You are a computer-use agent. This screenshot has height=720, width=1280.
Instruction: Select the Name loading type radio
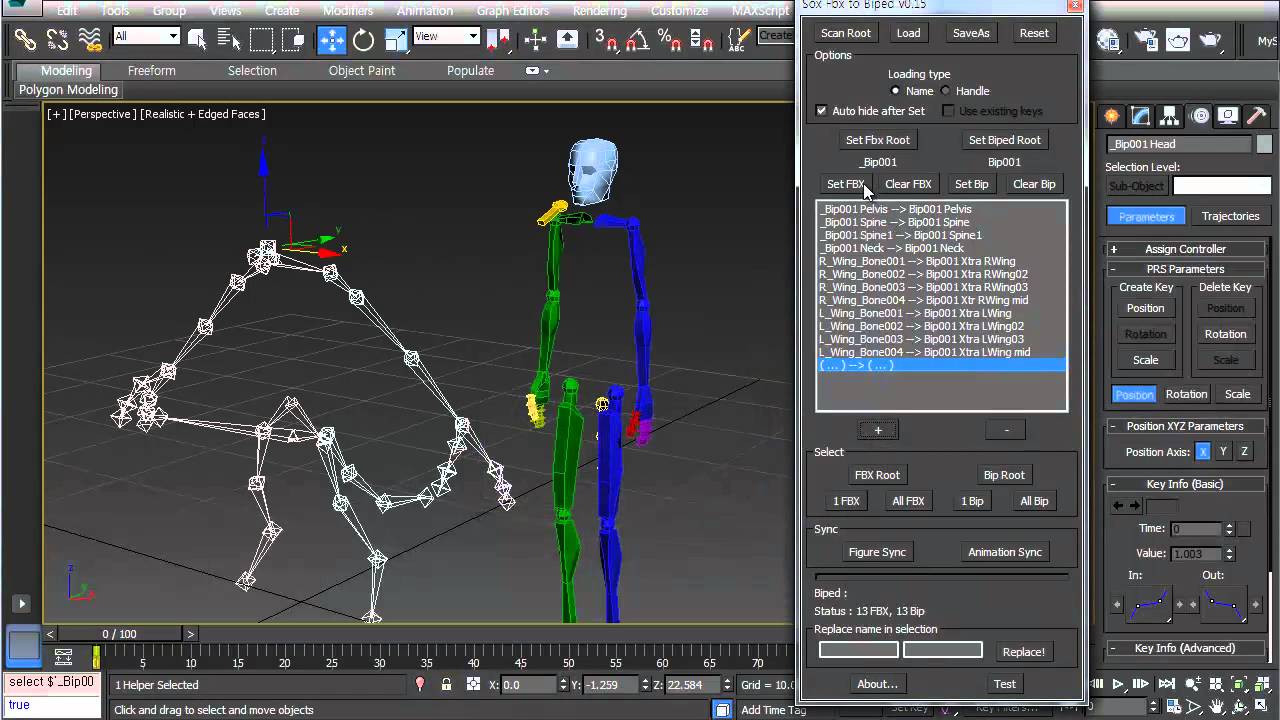[895, 91]
